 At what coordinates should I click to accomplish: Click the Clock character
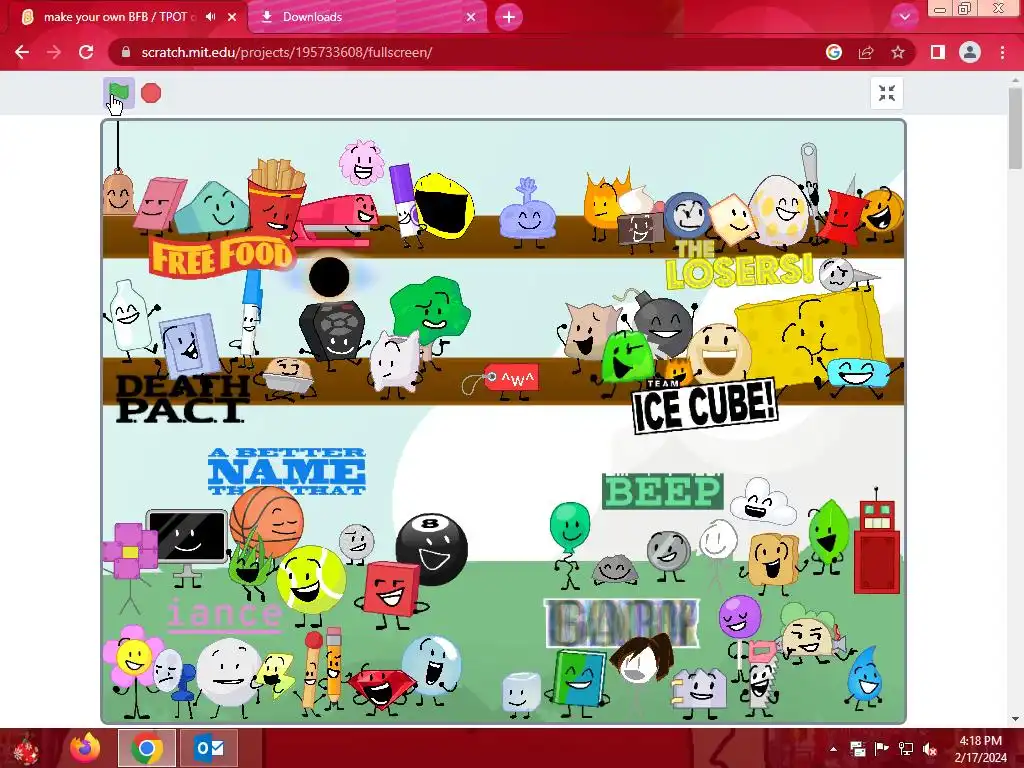click(x=688, y=214)
